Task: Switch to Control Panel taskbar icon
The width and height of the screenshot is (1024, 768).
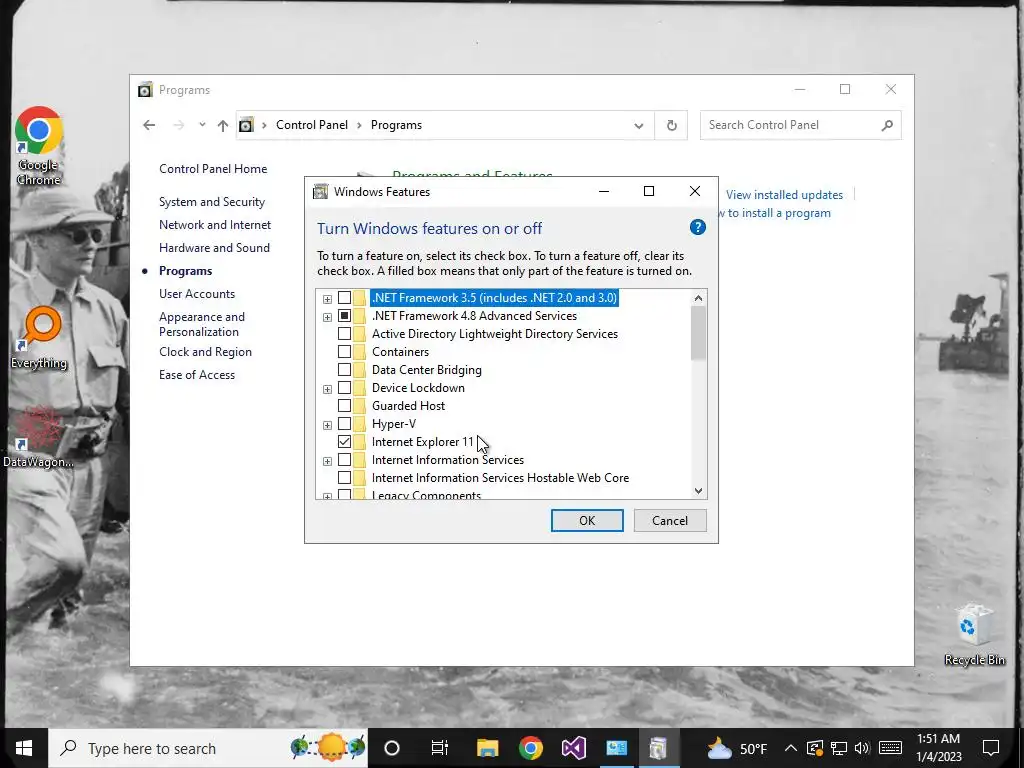Action: point(616,748)
